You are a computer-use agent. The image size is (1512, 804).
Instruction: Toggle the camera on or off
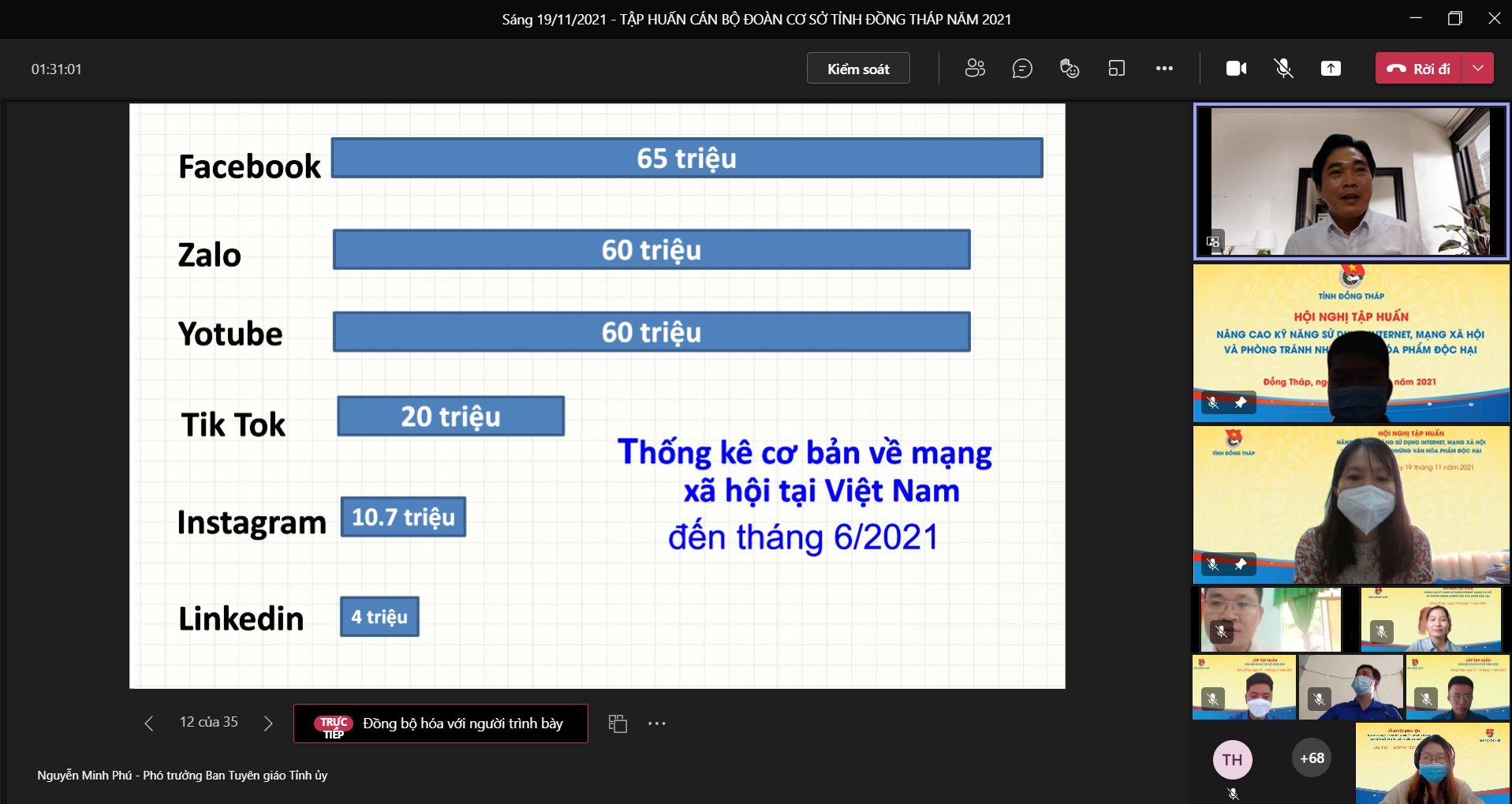1237,69
